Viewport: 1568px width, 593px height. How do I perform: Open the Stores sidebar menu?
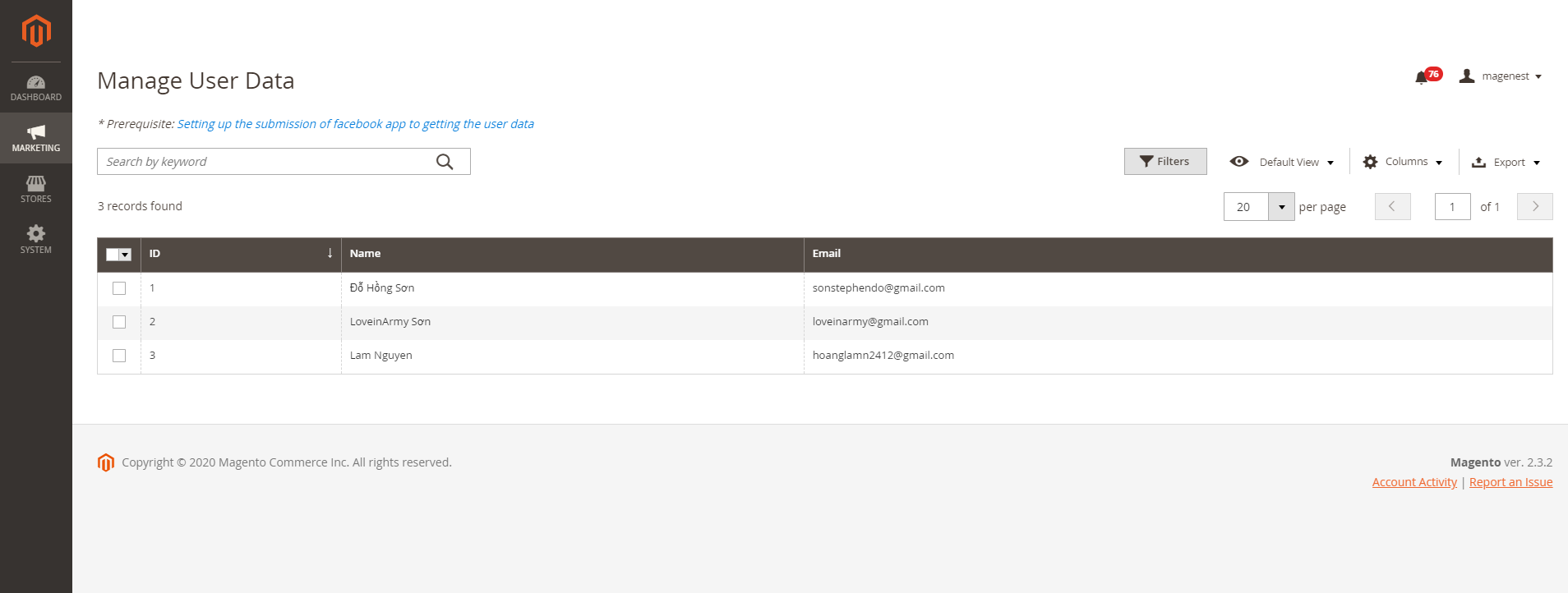coord(36,189)
